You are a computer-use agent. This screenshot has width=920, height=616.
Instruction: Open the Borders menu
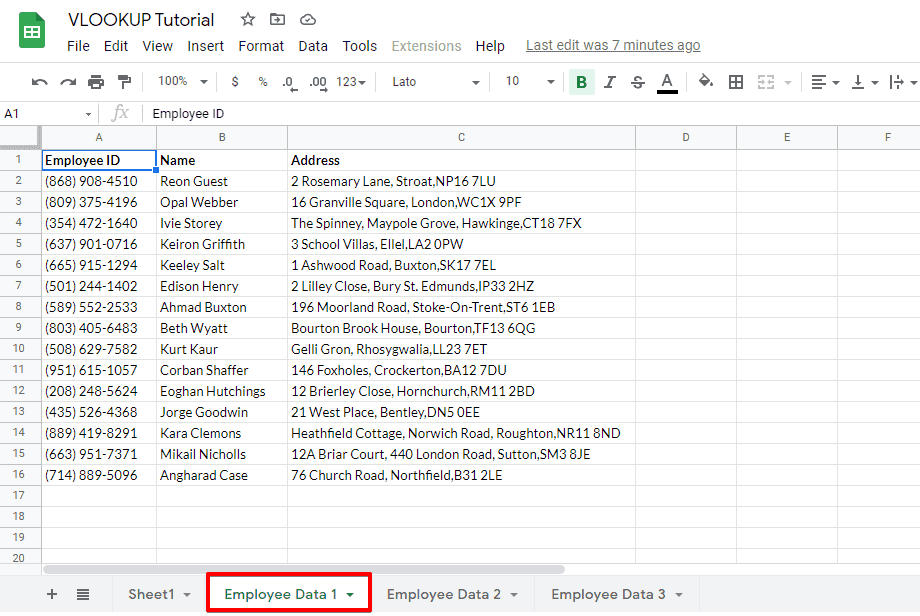pyautogui.click(x=736, y=81)
